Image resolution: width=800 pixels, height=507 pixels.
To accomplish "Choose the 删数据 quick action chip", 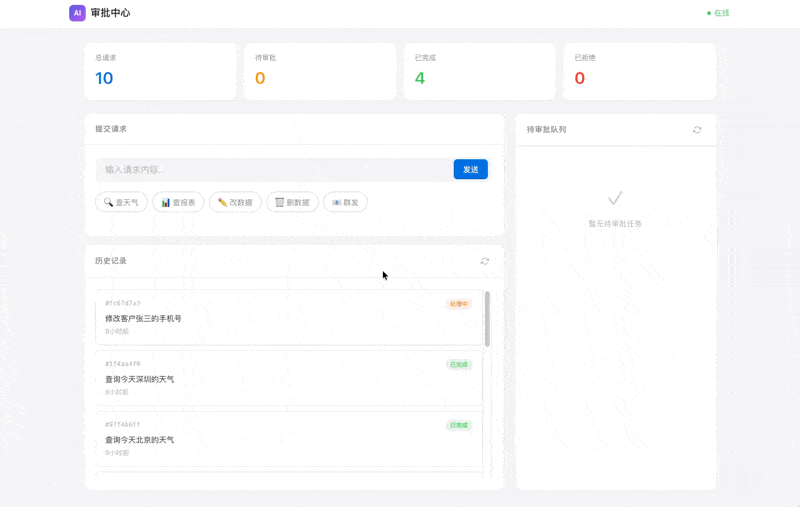I will coord(292,202).
